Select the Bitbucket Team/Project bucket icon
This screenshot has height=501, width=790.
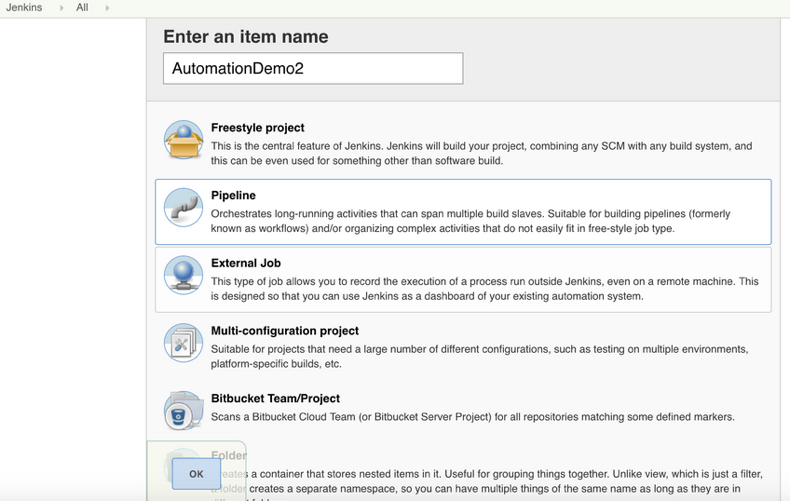click(183, 411)
